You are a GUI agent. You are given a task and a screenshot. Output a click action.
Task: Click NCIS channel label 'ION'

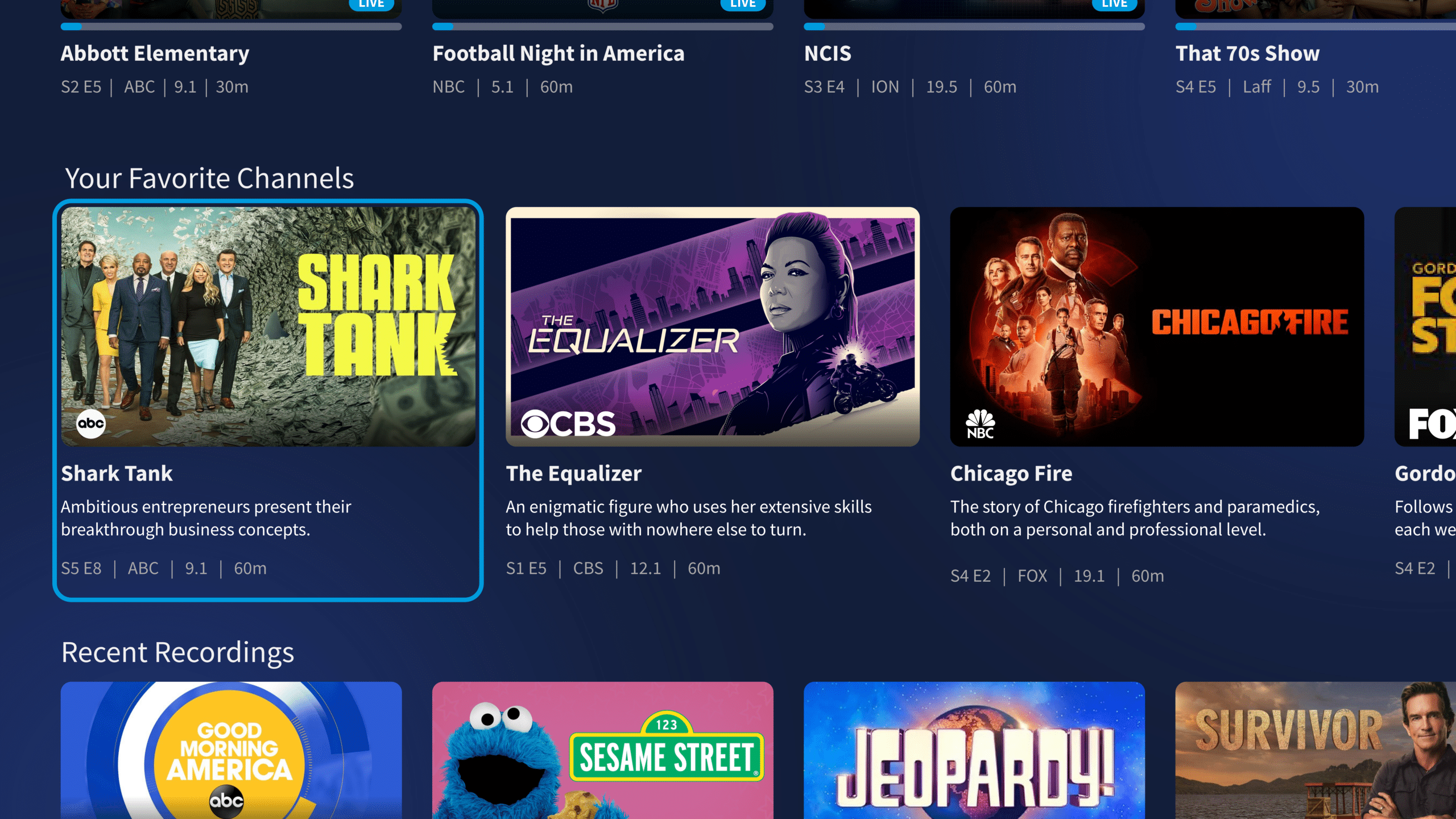click(885, 87)
